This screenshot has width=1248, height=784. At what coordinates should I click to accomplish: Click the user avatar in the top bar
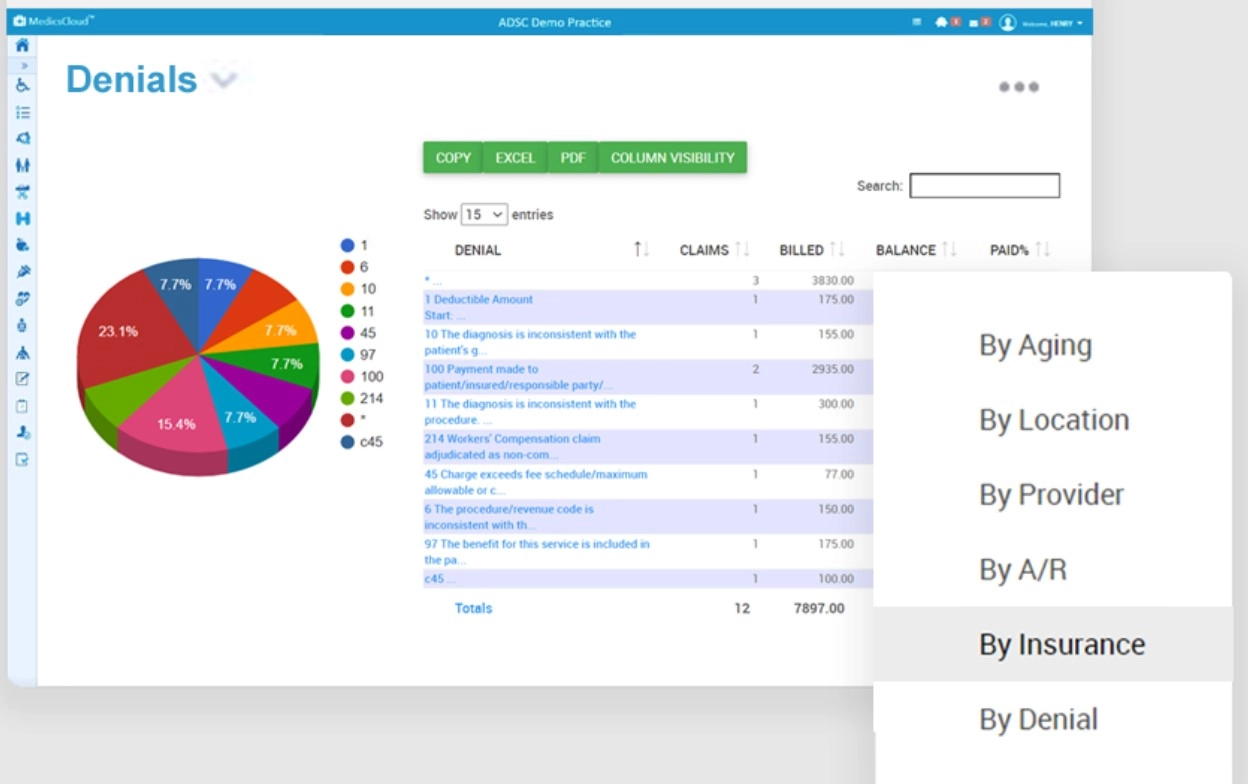click(1009, 20)
